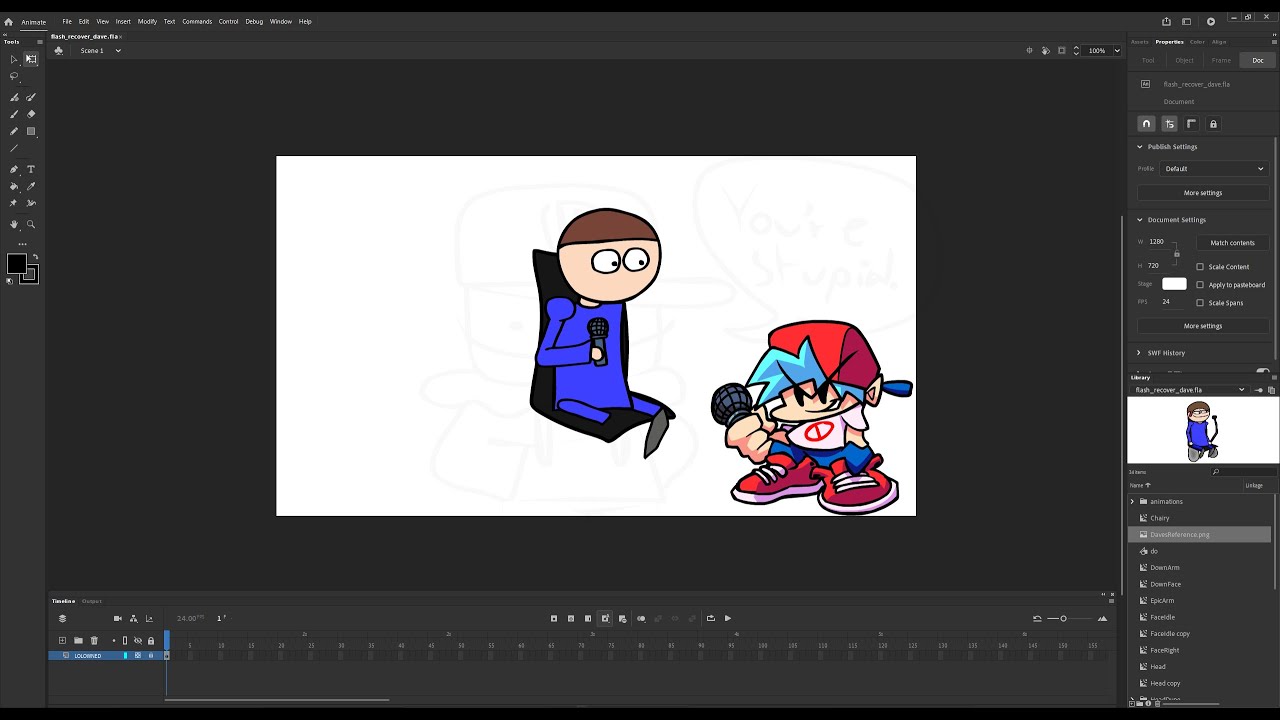This screenshot has width=1280, height=720.
Task: Add a camera layer in the timeline
Action: pyautogui.click(x=117, y=618)
